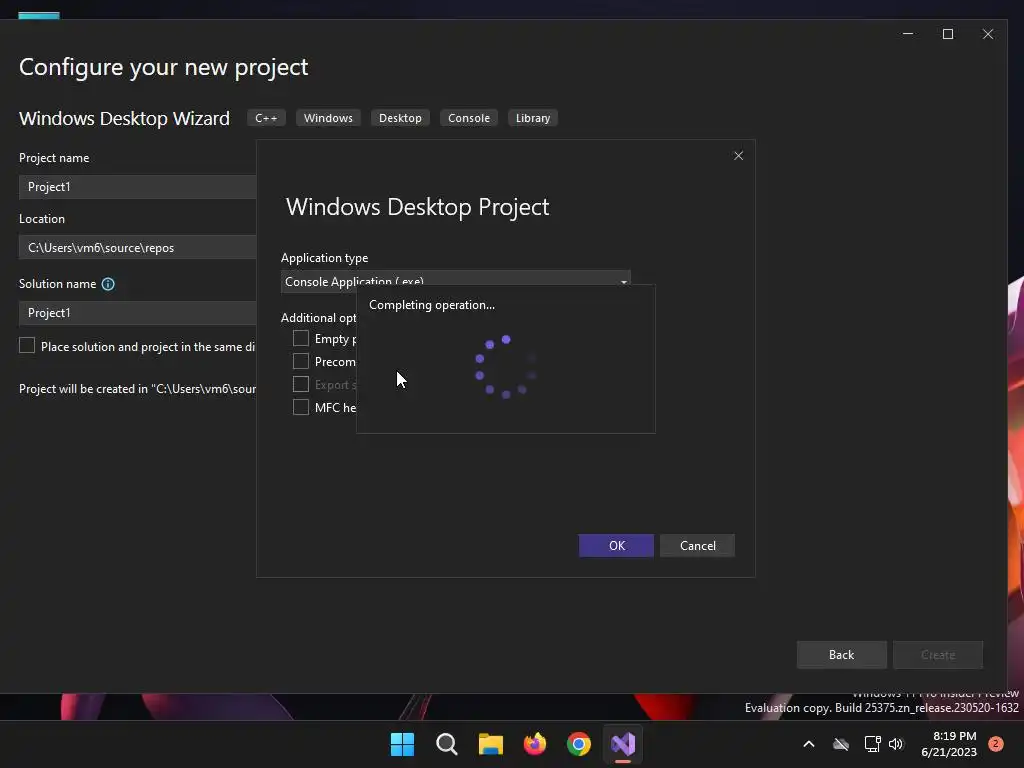
Task: Toggle MFC headers checkbox
Action: (x=300, y=407)
